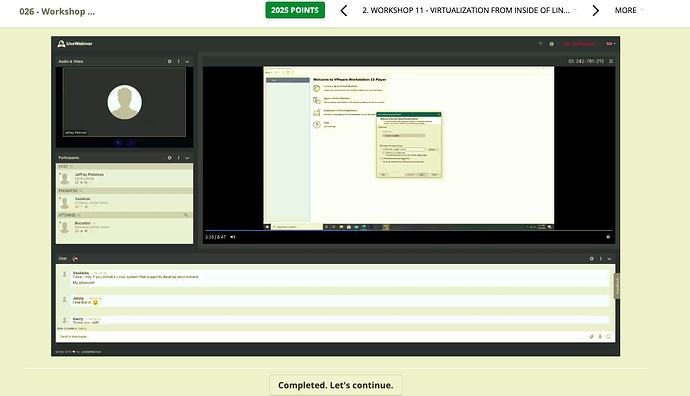Open the emoji picker in chat input
Image resolution: width=690 pixels, height=396 pixels.
(609, 337)
